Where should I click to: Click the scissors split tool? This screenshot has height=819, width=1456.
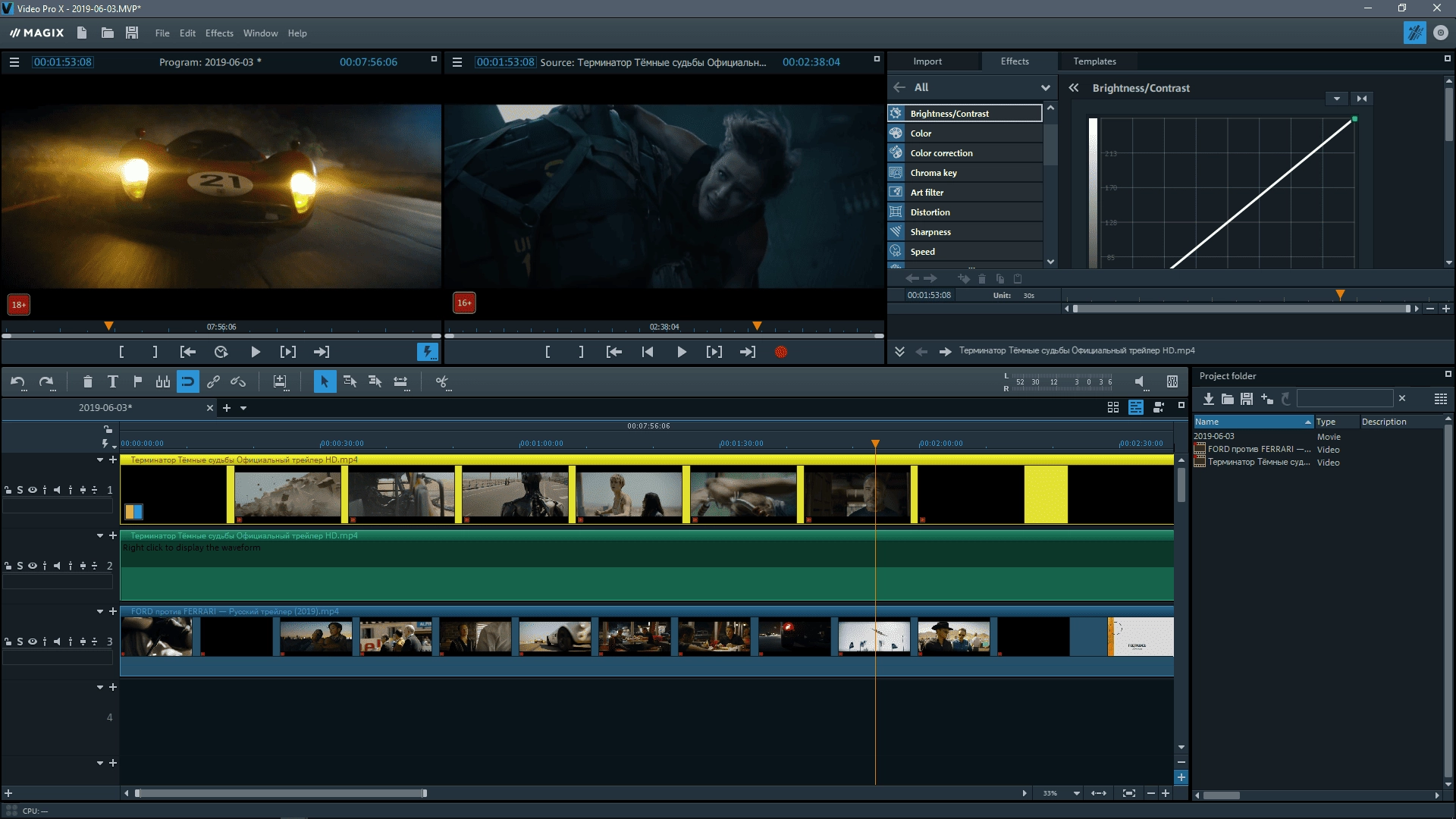tap(442, 381)
